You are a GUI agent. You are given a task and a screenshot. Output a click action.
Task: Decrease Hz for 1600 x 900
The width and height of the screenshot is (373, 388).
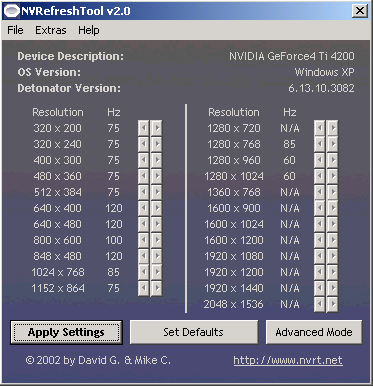tap(320, 208)
